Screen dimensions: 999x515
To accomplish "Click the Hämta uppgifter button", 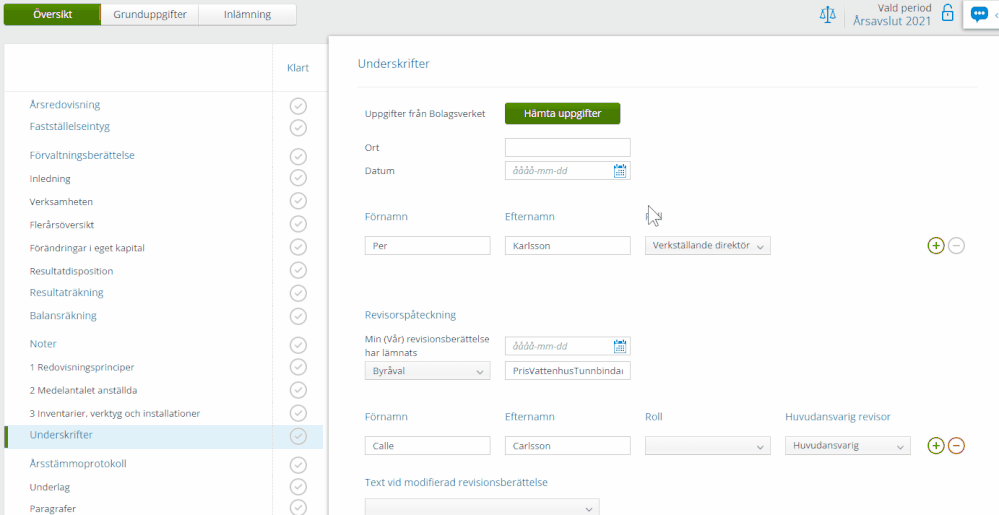I will (562, 114).
